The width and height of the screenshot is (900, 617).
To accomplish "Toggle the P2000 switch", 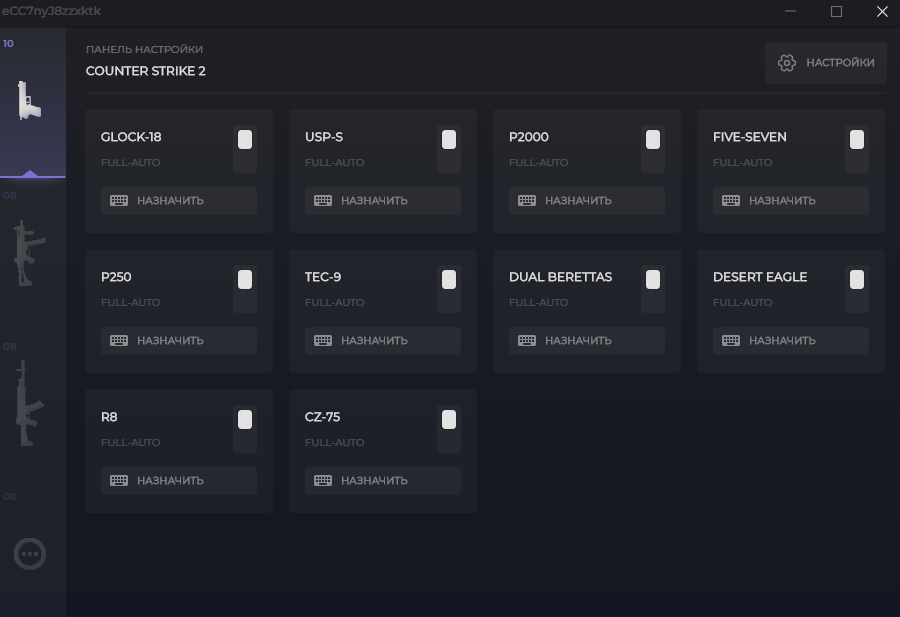I will coord(653,149).
